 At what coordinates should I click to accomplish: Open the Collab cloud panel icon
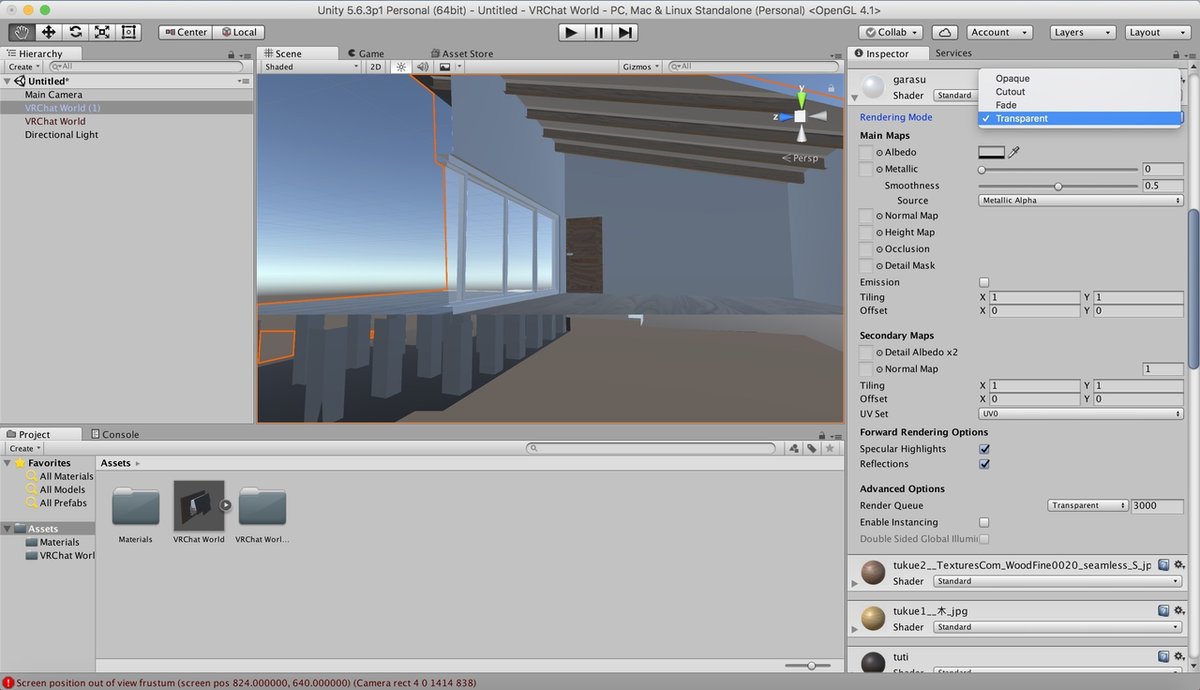944,32
